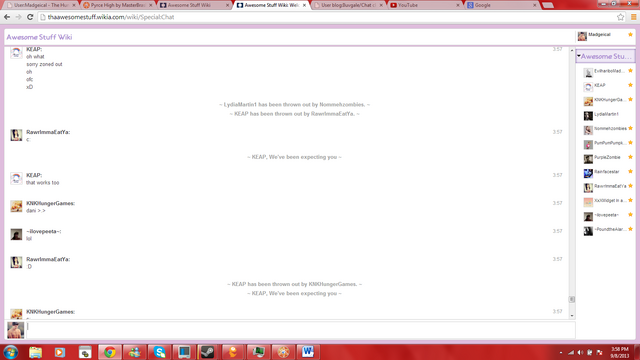The width and height of the screenshot is (640, 360).
Task: Click the network signal tray icon
Action: [x=571, y=352]
